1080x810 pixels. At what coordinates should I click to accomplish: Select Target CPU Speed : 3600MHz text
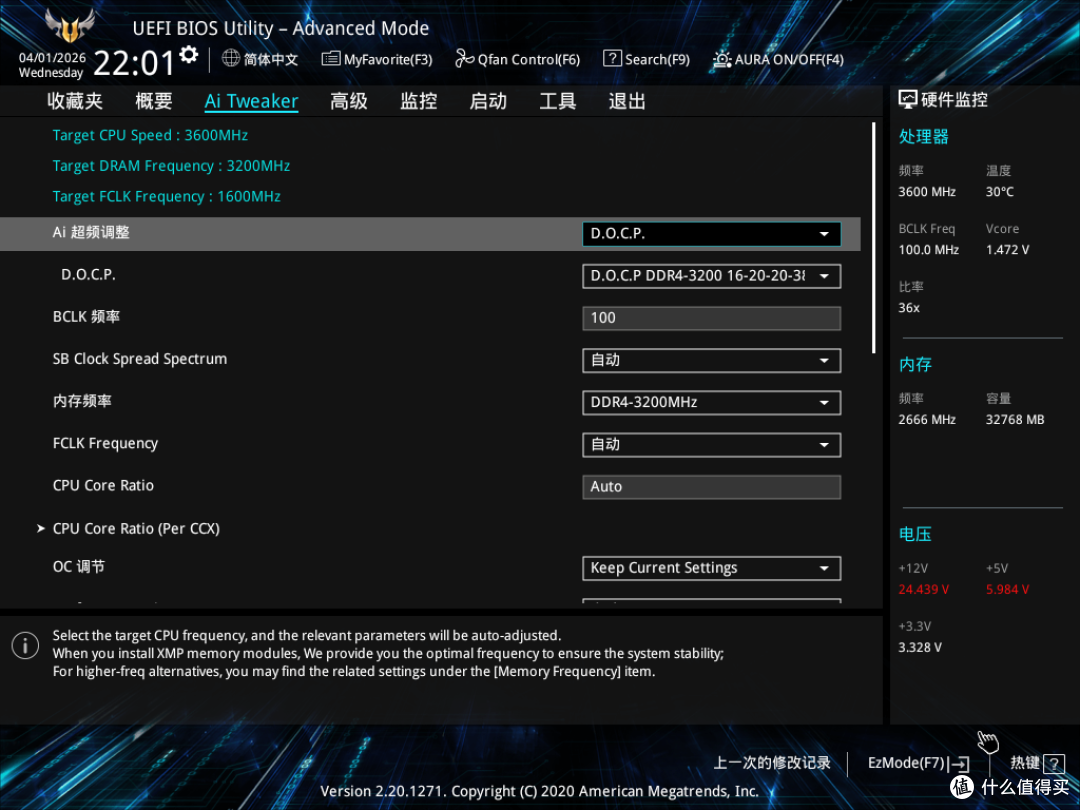pos(150,135)
